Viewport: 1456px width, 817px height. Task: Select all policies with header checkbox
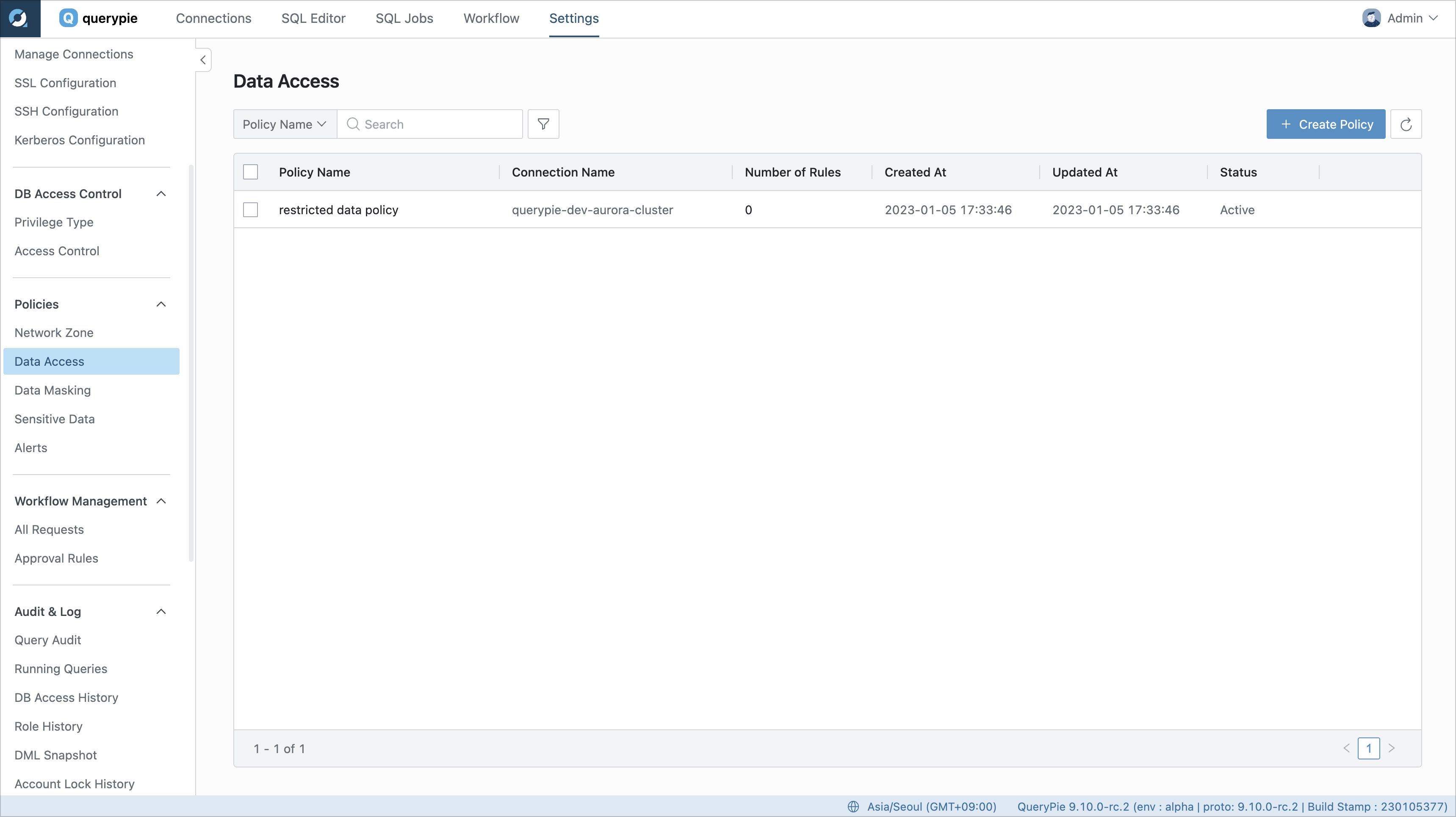coord(250,172)
